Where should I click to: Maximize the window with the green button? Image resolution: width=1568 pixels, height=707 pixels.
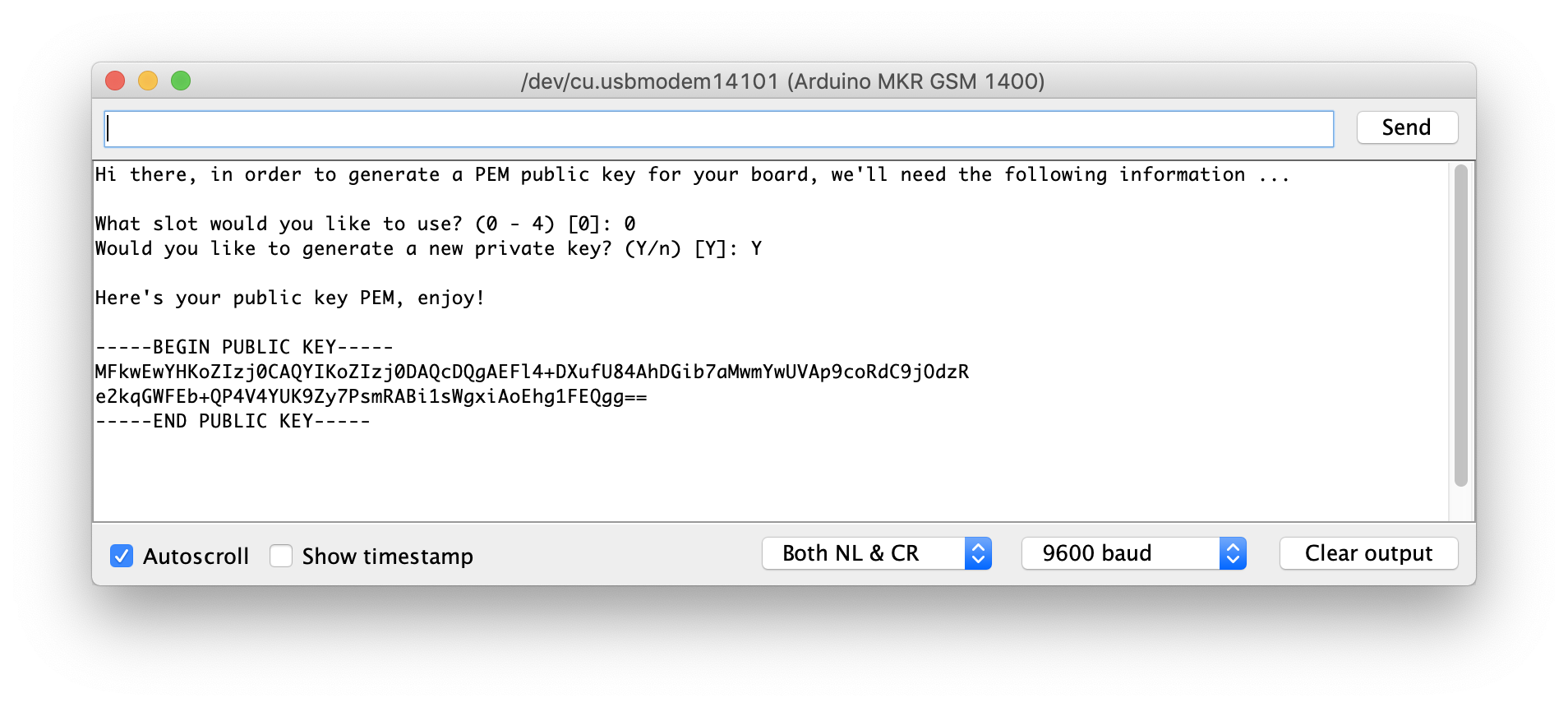pyautogui.click(x=181, y=81)
